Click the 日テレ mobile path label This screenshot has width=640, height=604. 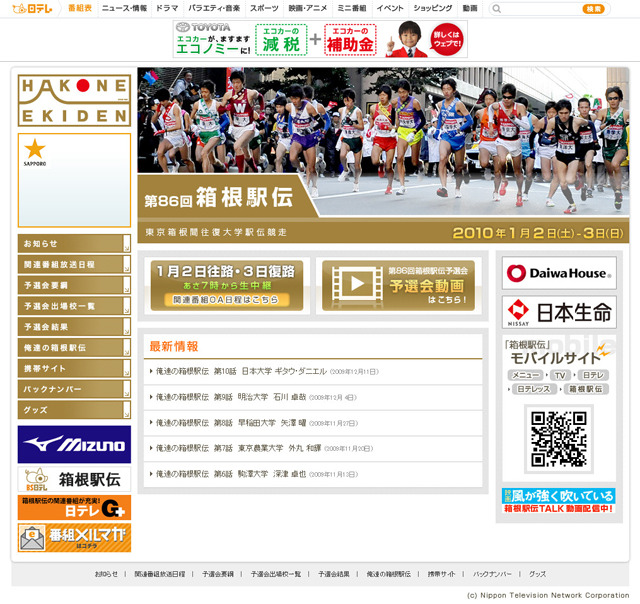click(593, 375)
